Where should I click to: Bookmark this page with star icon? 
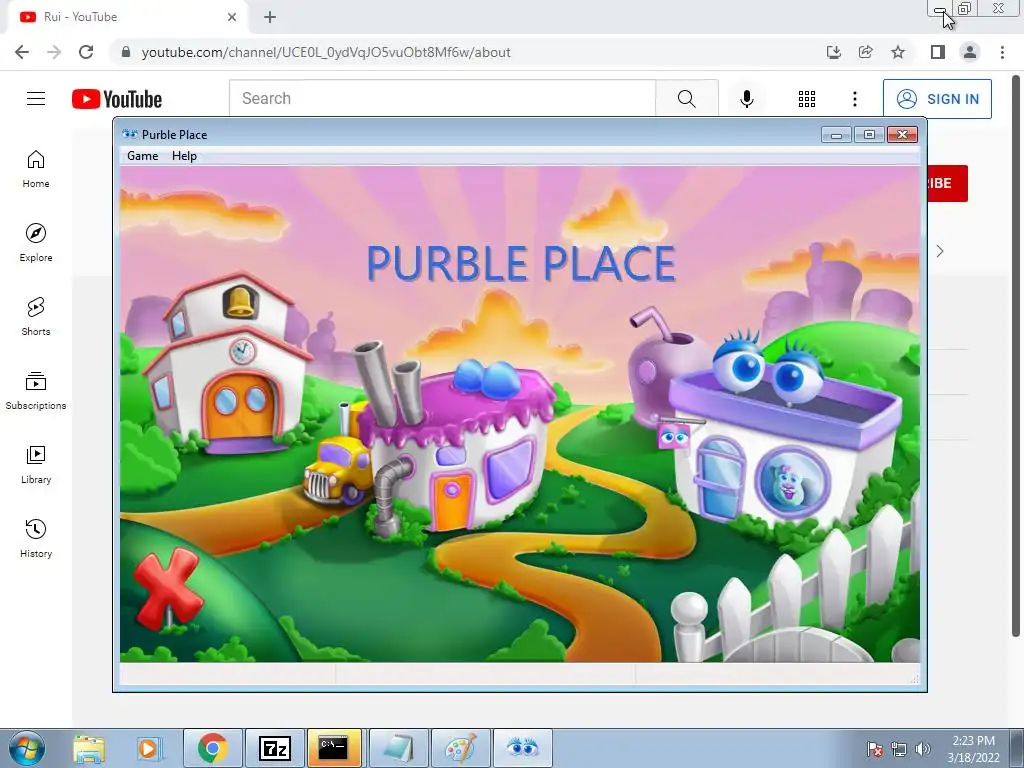(898, 52)
